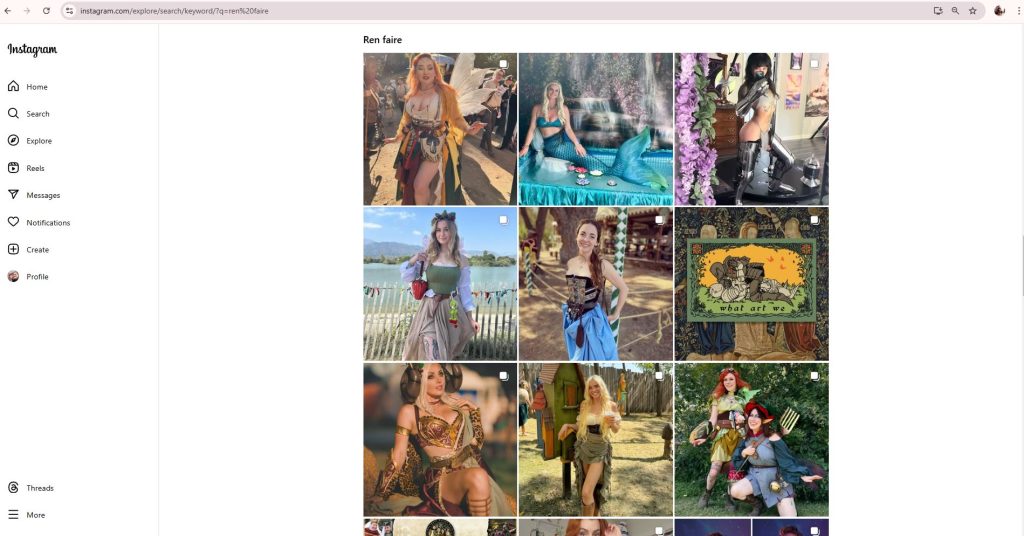Image resolution: width=1024 pixels, height=536 pixels.
Task: Open the mermaid waterfall post thumbnail
Action: tap(596, 129)
